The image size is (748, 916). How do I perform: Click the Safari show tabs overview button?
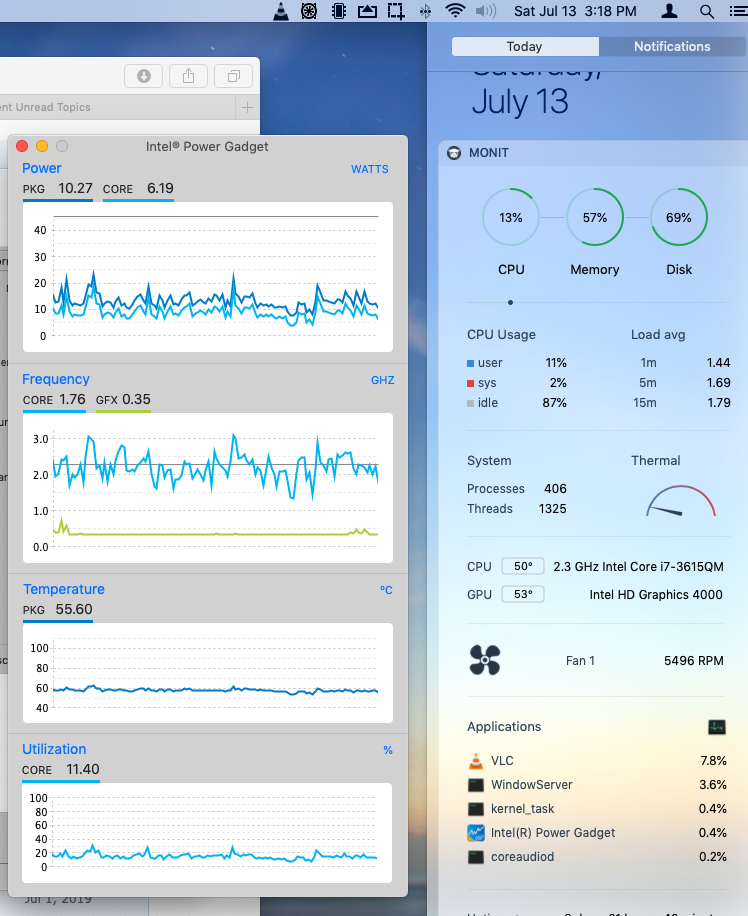(234, 76)
